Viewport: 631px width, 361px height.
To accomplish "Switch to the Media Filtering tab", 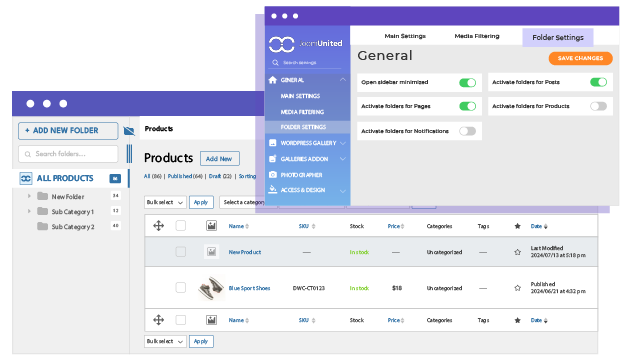I will pyautogui.click(x=477, y=36).
